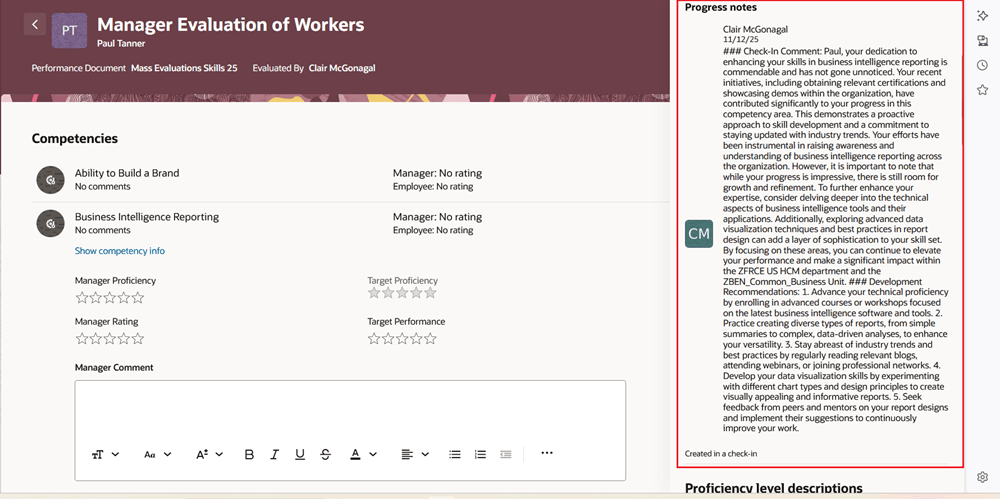Open the gear settings icon in the side rail
1000x499 pixels.
click(982, 477)
